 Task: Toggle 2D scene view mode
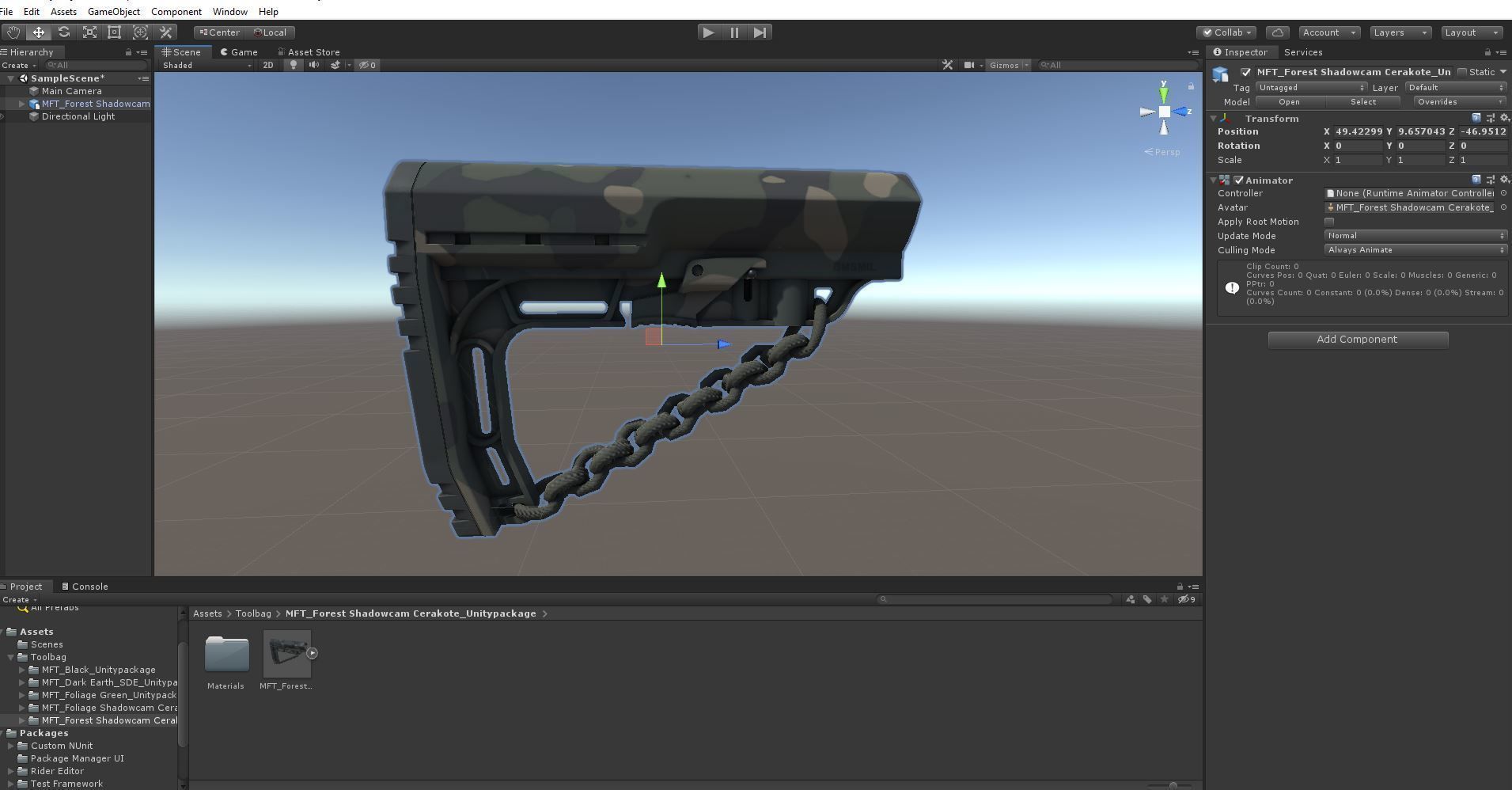tap(268, 65)
